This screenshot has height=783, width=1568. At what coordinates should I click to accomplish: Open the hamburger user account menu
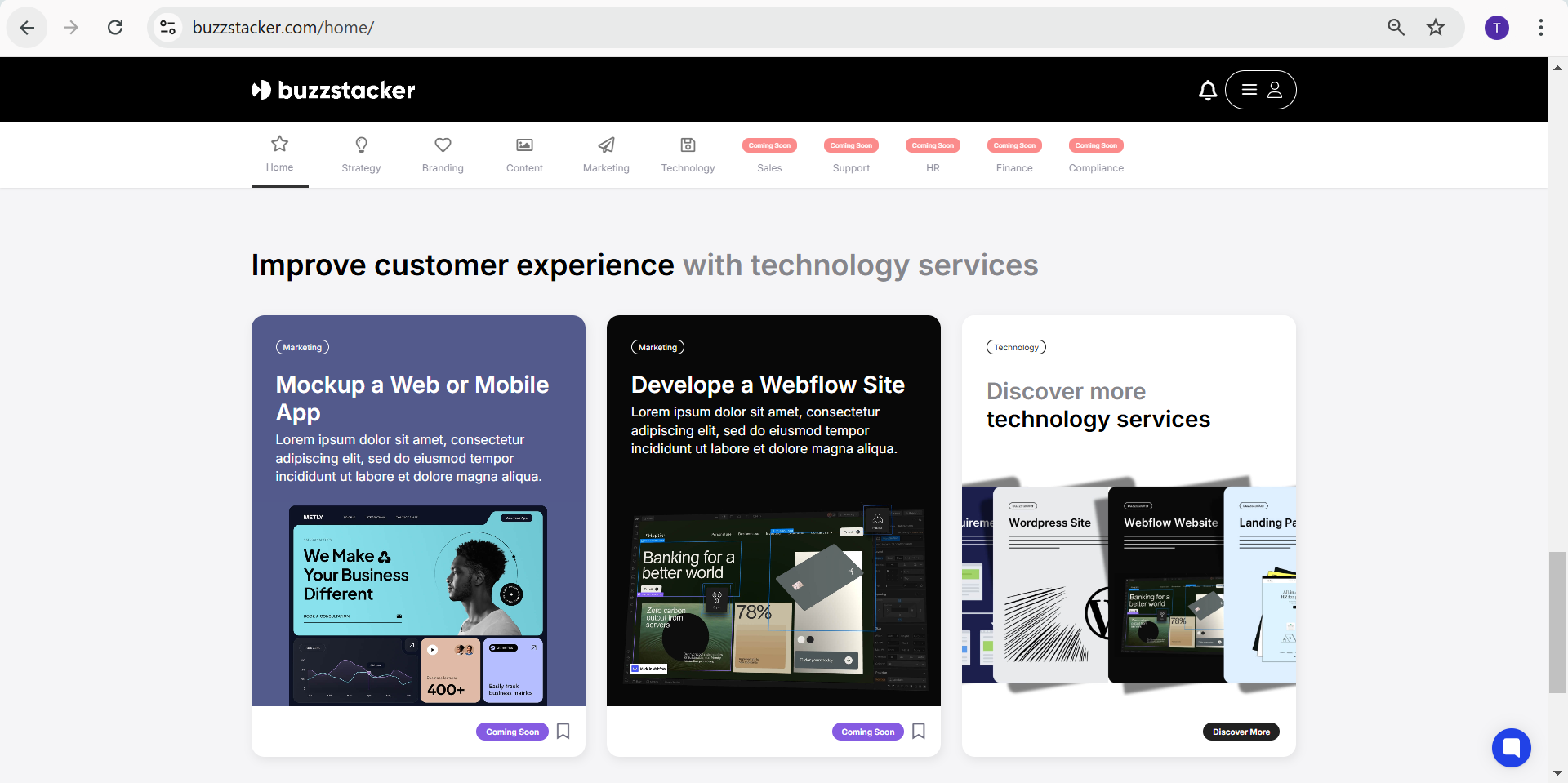(x=1261, y=90)
